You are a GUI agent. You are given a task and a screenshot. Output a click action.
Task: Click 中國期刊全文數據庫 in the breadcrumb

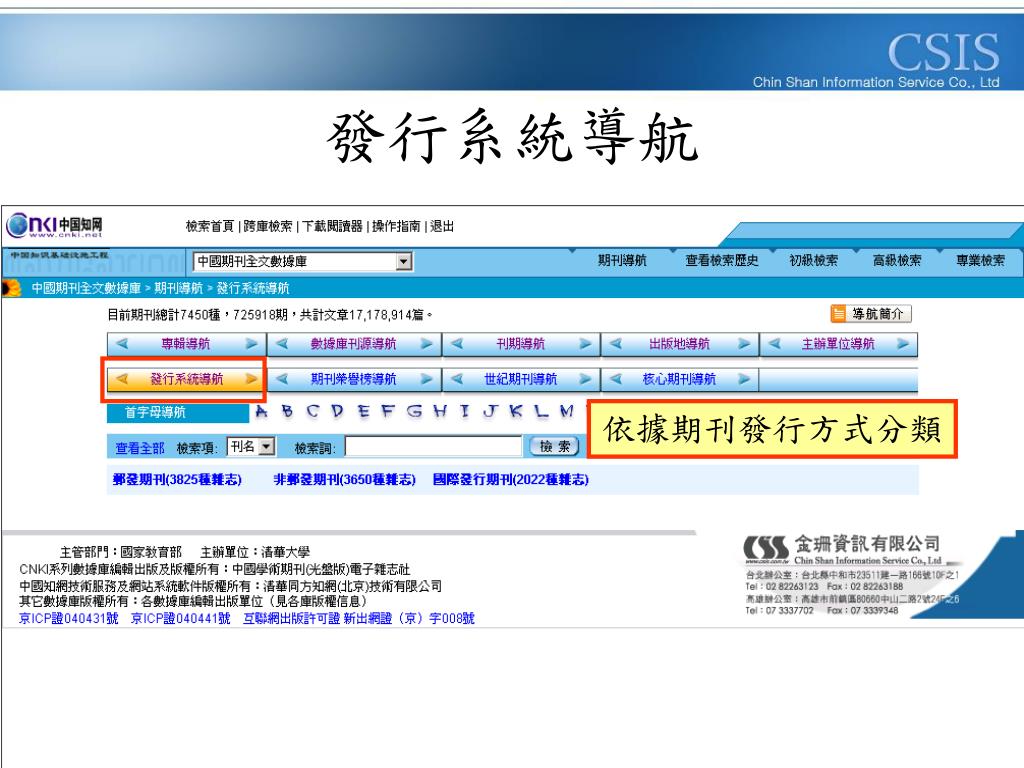[86, 288]
